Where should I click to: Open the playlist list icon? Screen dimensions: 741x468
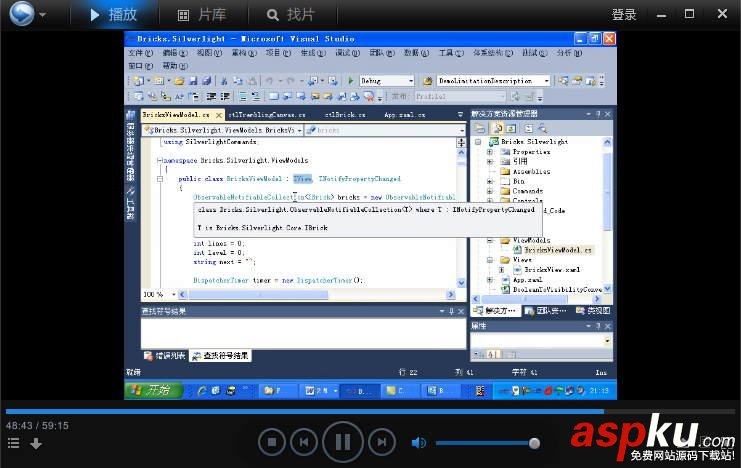[14, 443]
